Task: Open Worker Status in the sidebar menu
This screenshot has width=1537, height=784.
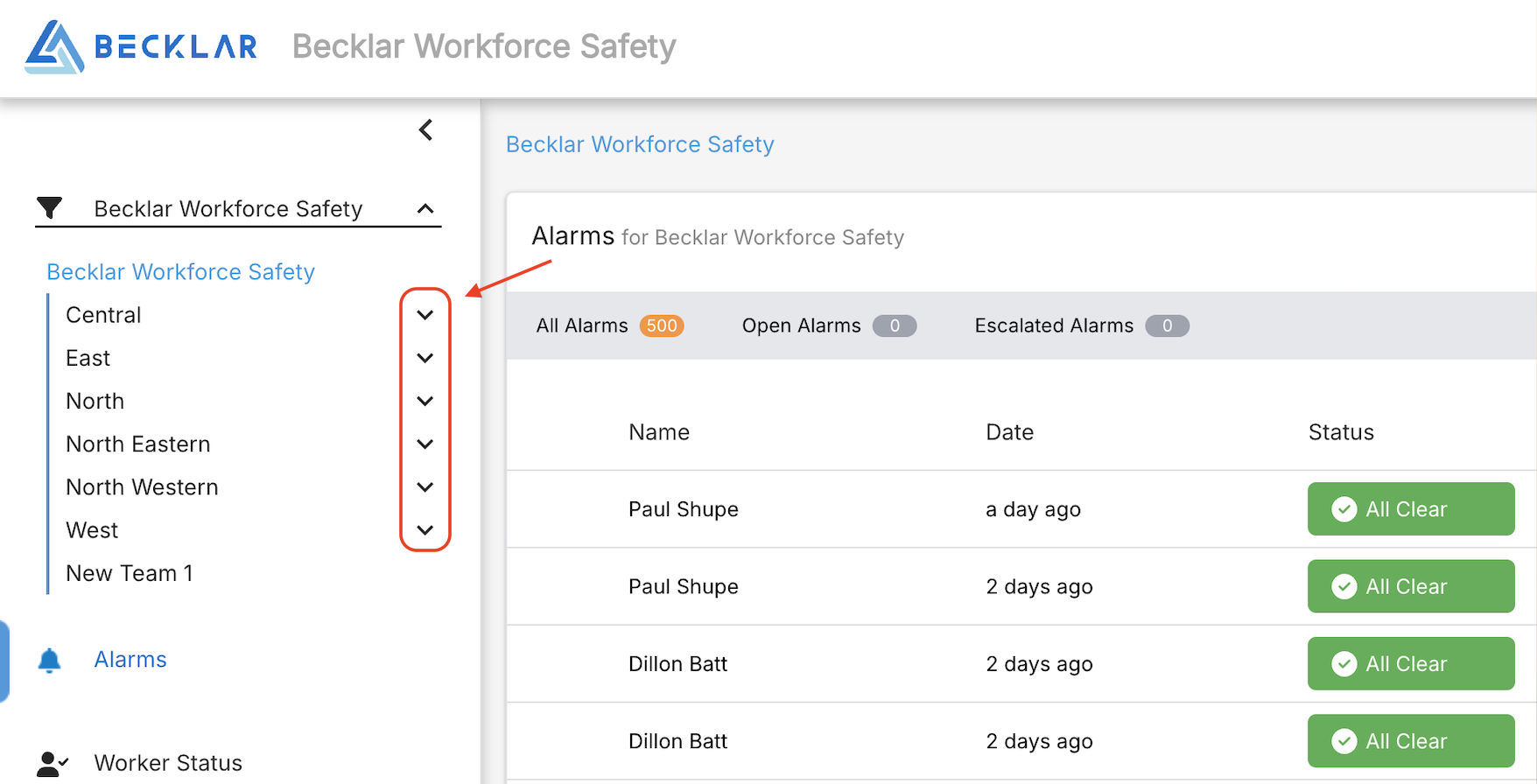Action: pyautogui.click(x=168, y=763)
